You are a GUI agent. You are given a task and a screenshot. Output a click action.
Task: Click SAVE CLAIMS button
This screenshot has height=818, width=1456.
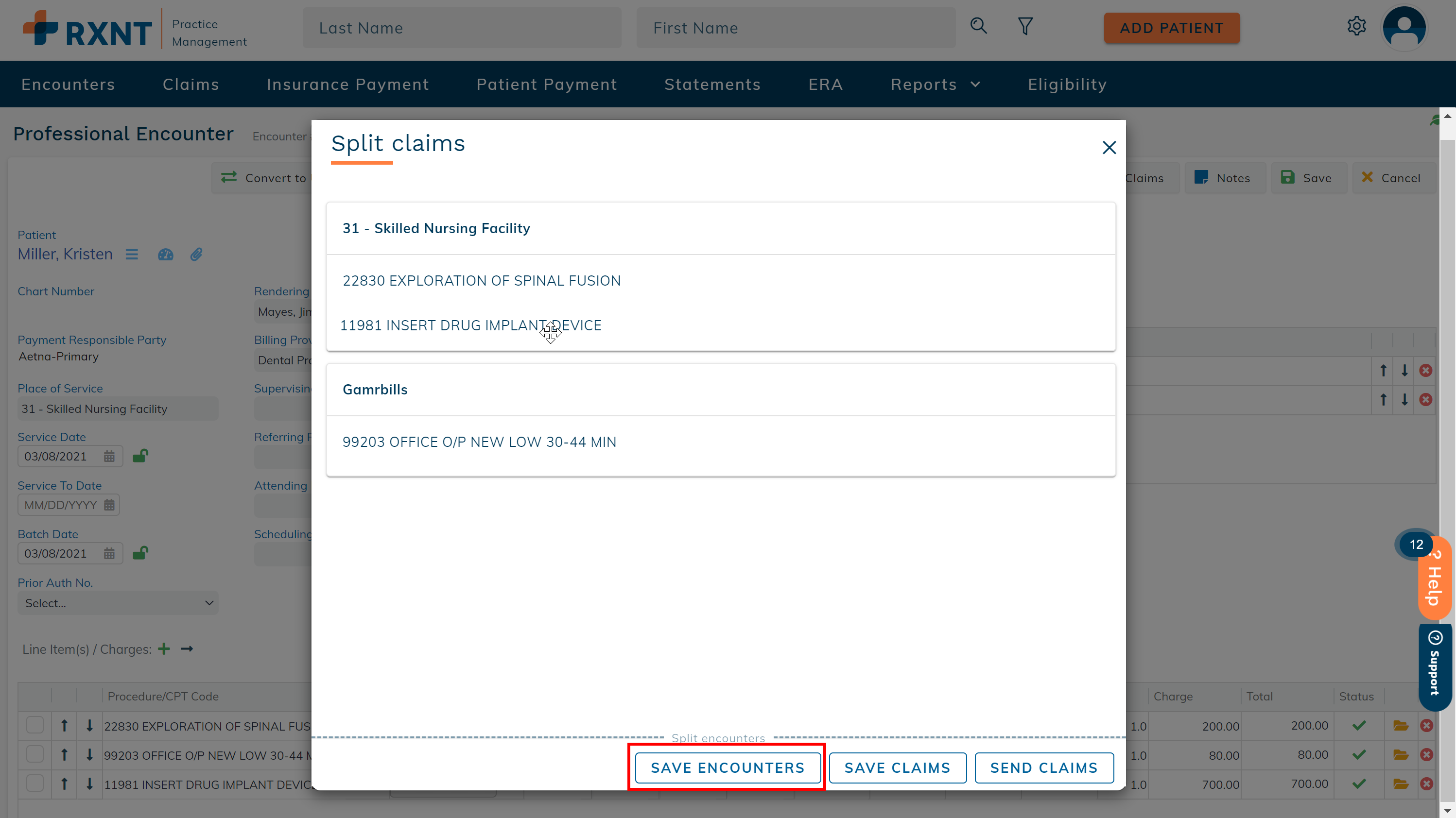[898, 768]
